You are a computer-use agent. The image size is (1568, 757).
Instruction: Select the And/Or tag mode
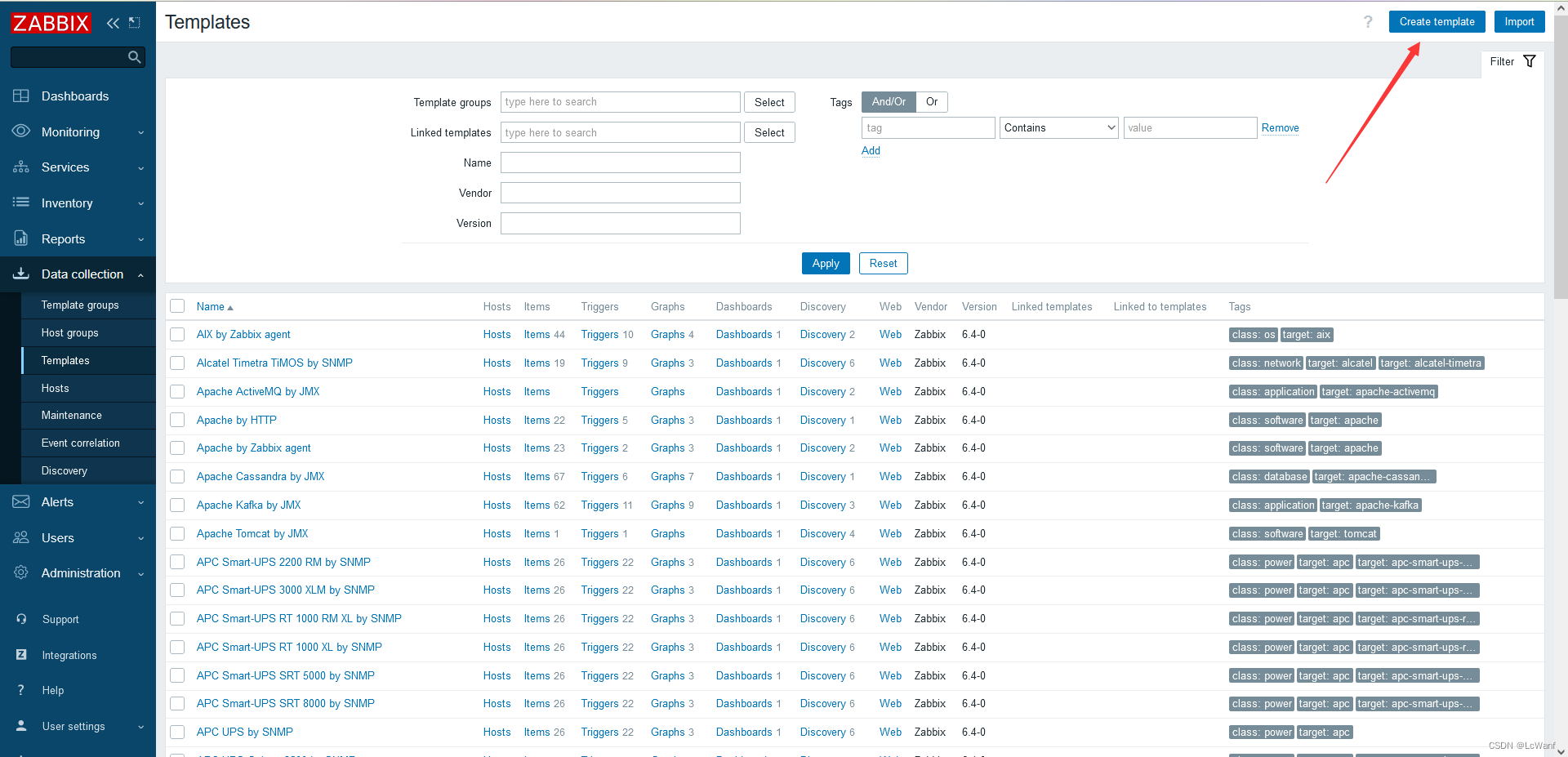tap(889, 101)
